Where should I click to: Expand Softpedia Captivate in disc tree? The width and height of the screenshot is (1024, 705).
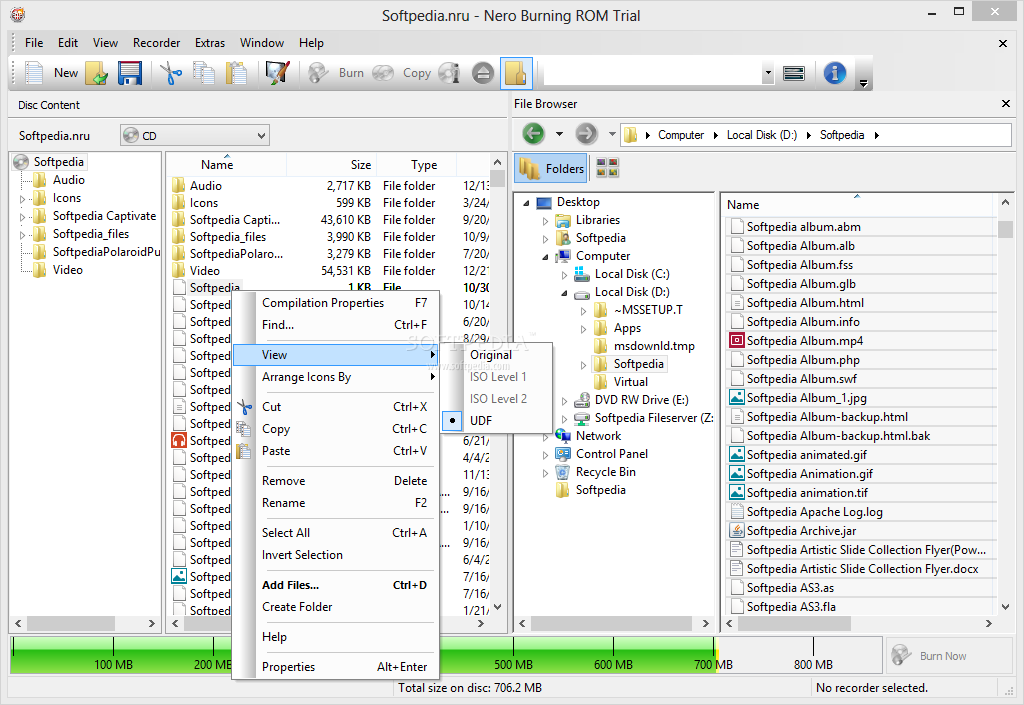click(x=23, y=217)
